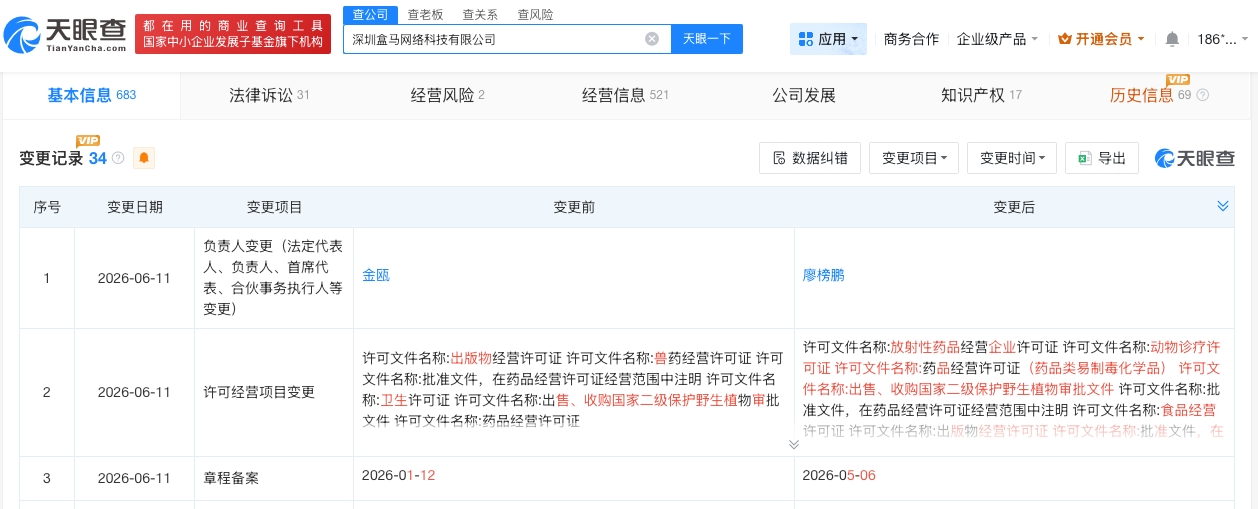Click the crown icon for 开通会员
Image resolution: width=1258 pixels, height=509 pixels.
1065,39
